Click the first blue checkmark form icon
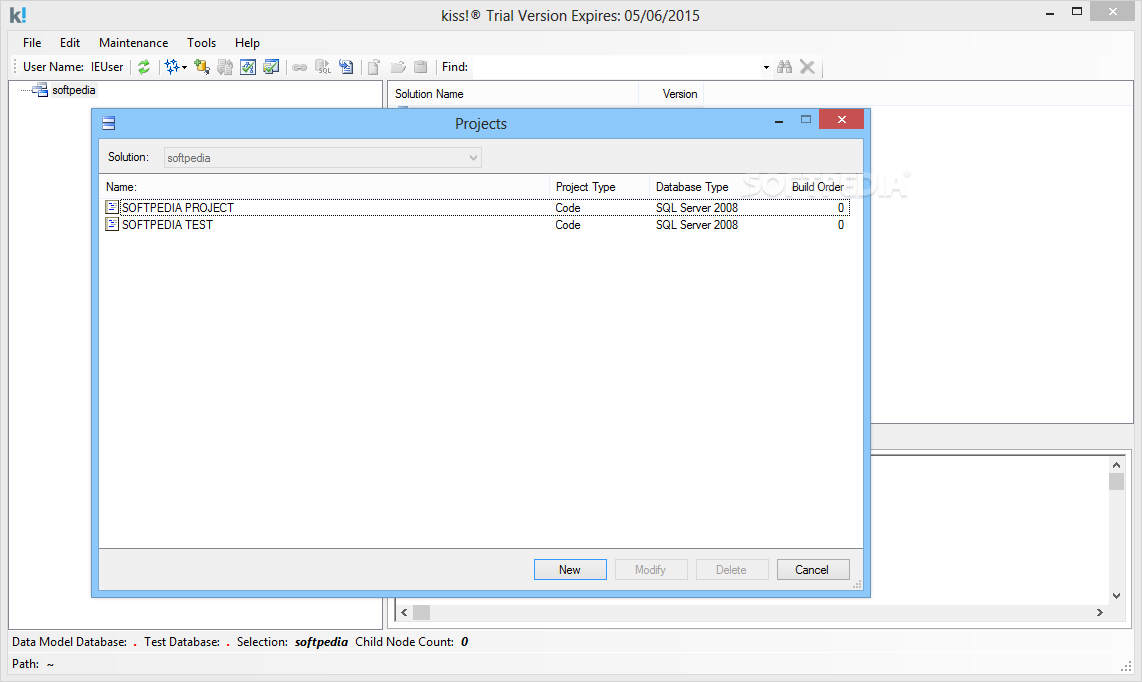This screenshot has height=682, width=1142. point(248,67)
